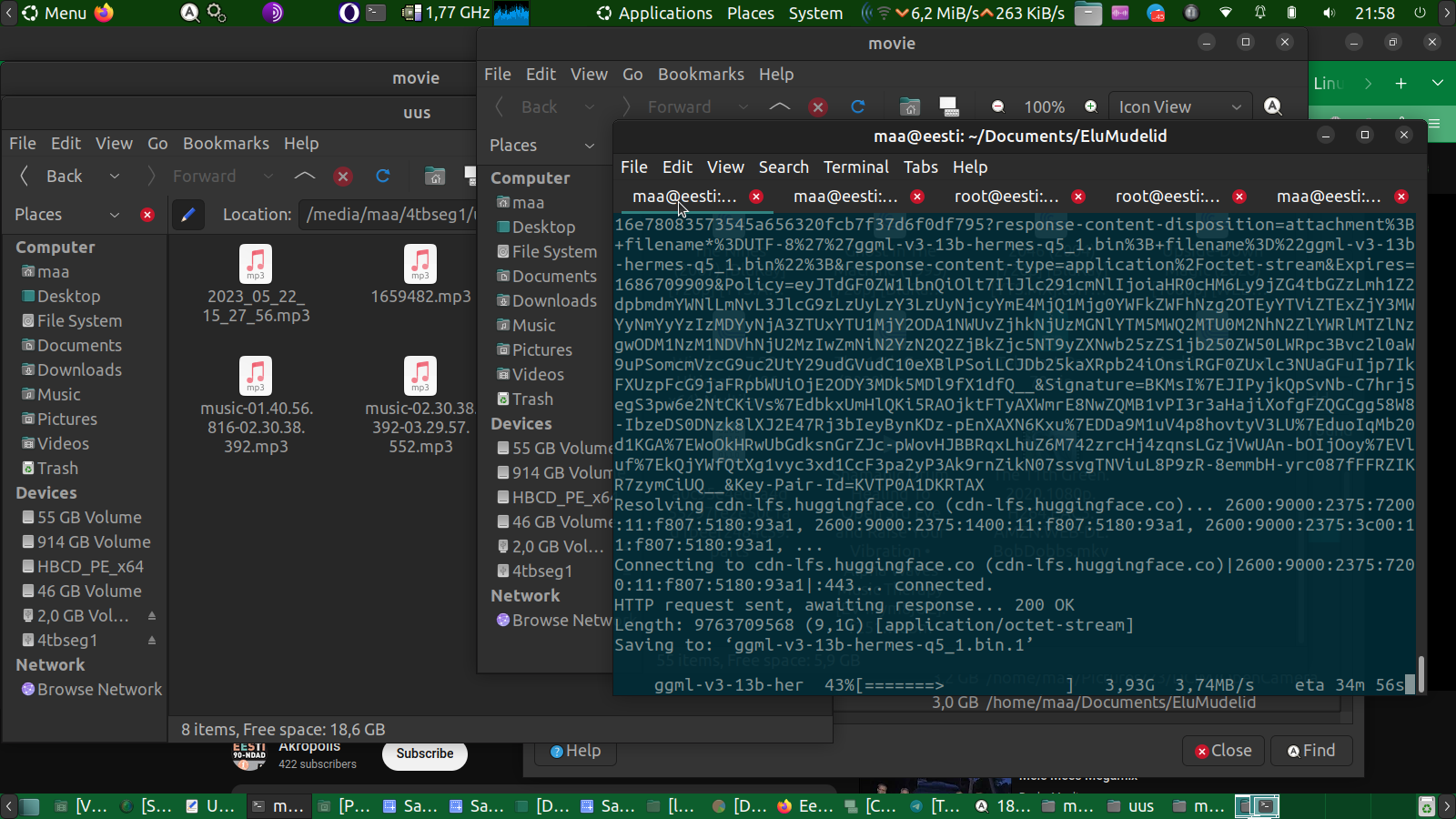Image resolution: width=1456 pixels, height=819 pixels.
Task: Click the Subscribe button
Action: (x=424, y=753)
